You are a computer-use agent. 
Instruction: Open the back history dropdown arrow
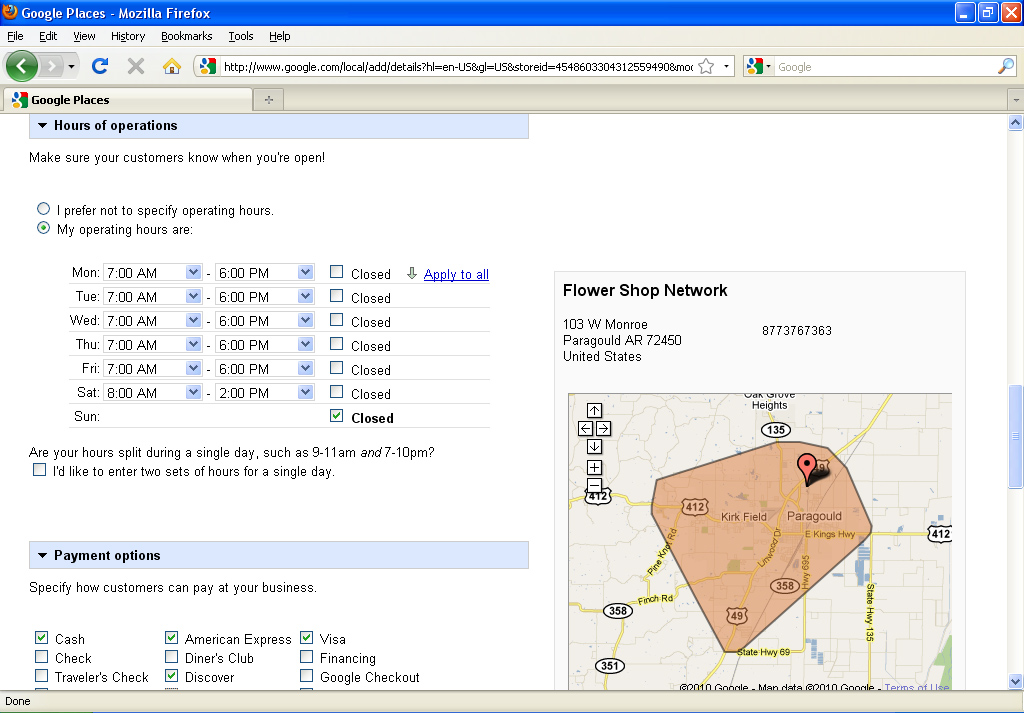(x=71, y=66)
